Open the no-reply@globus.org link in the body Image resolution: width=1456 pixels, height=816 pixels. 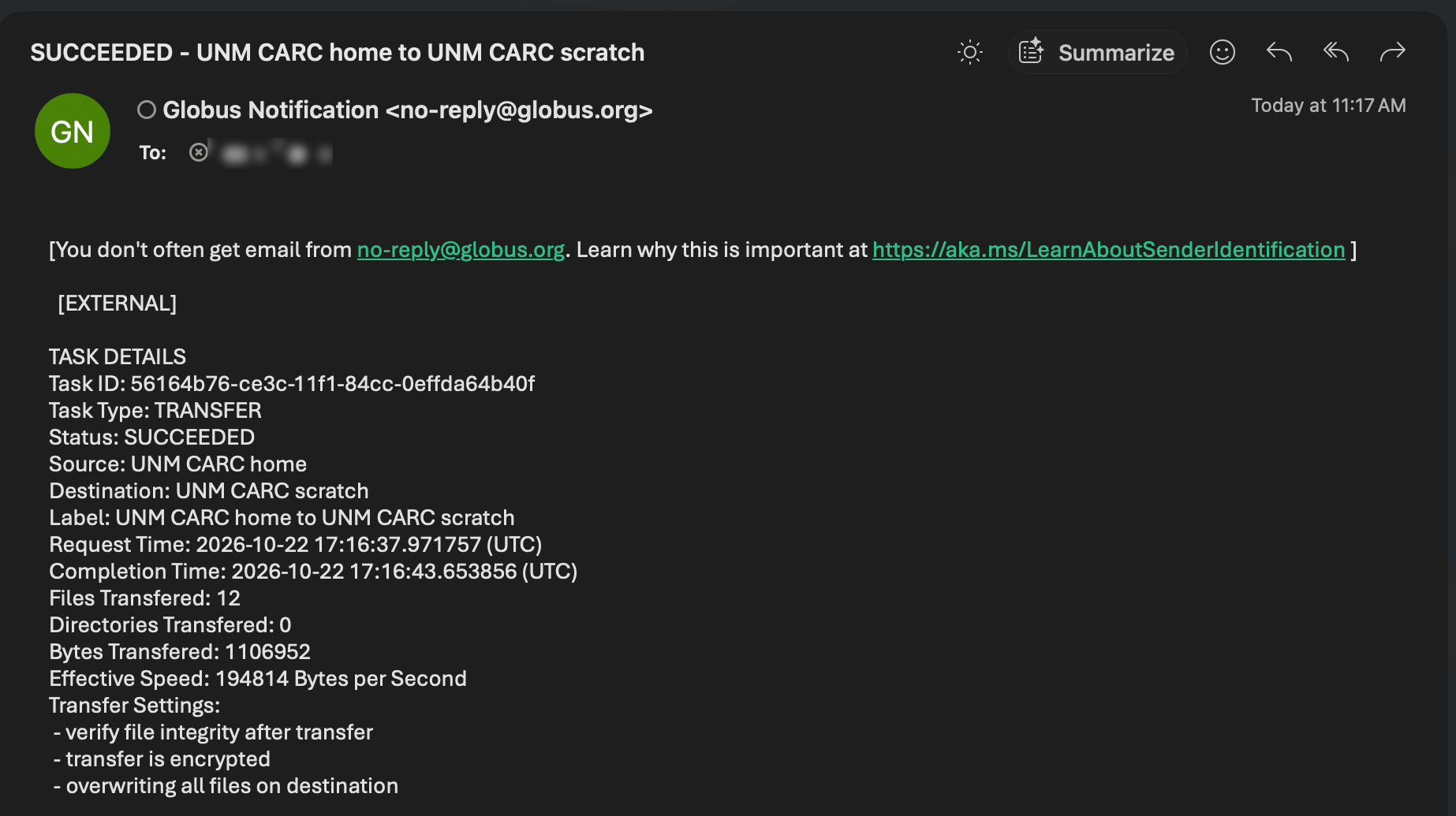click(461, 250)
